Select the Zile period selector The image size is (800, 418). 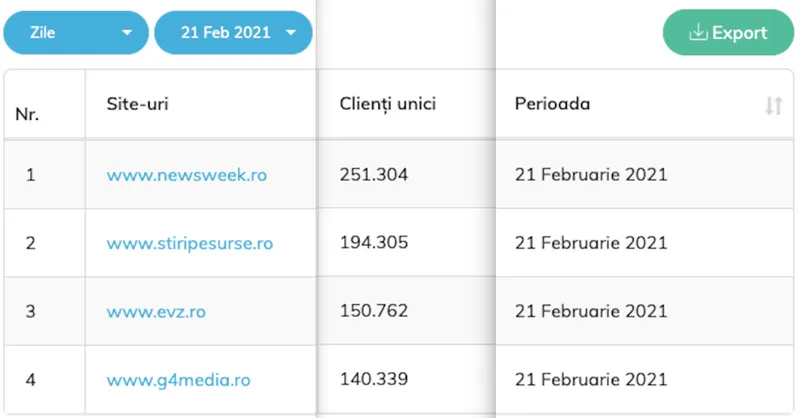[x=76, y=33]
